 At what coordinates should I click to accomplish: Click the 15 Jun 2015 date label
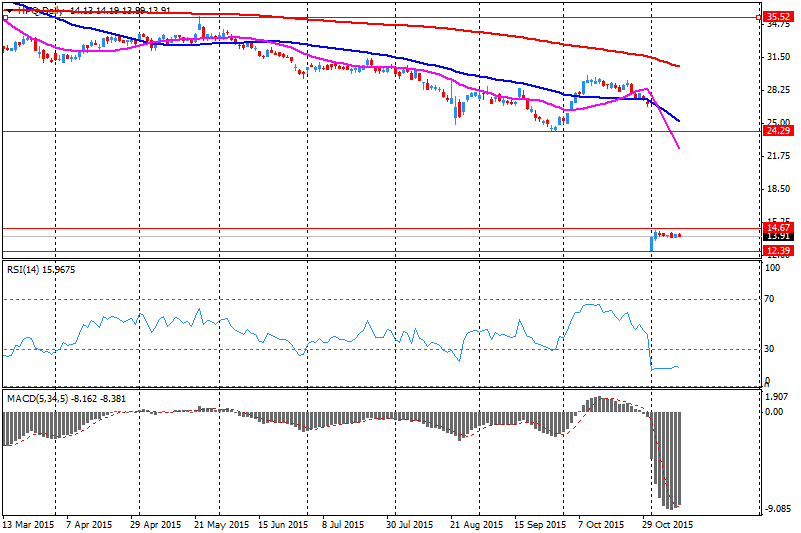point(283,525)
